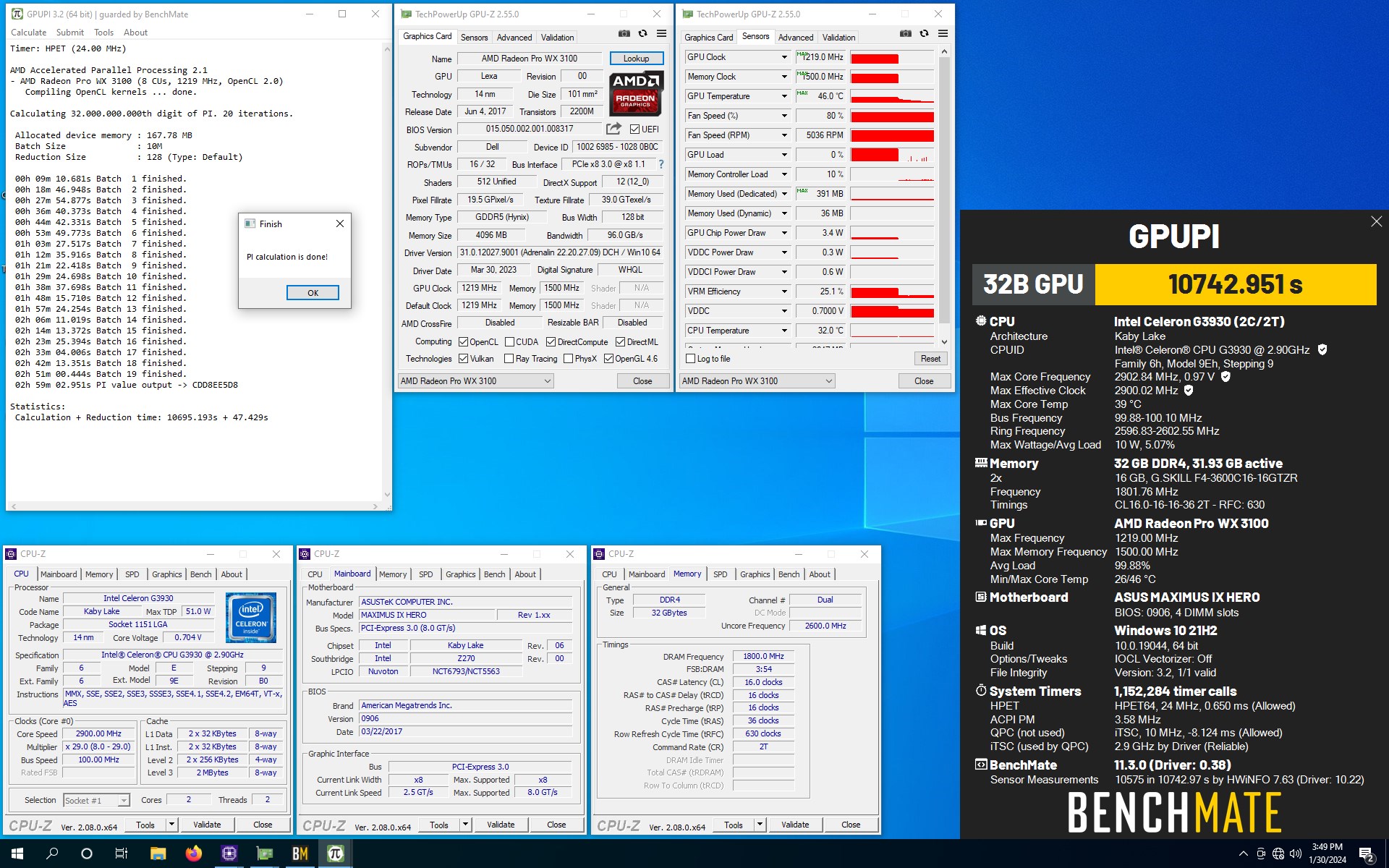The image size is (1389, 868).
Task: Click the refresh icon in GPU-Z Sensors window
Action: click(924, 33)
